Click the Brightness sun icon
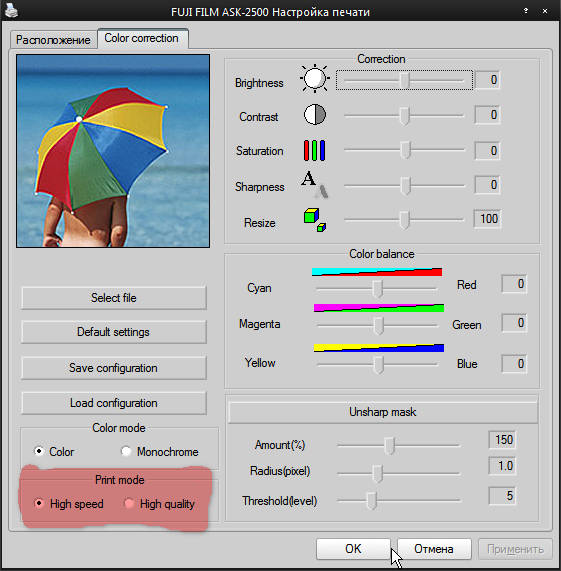 (x=315, y=79)
